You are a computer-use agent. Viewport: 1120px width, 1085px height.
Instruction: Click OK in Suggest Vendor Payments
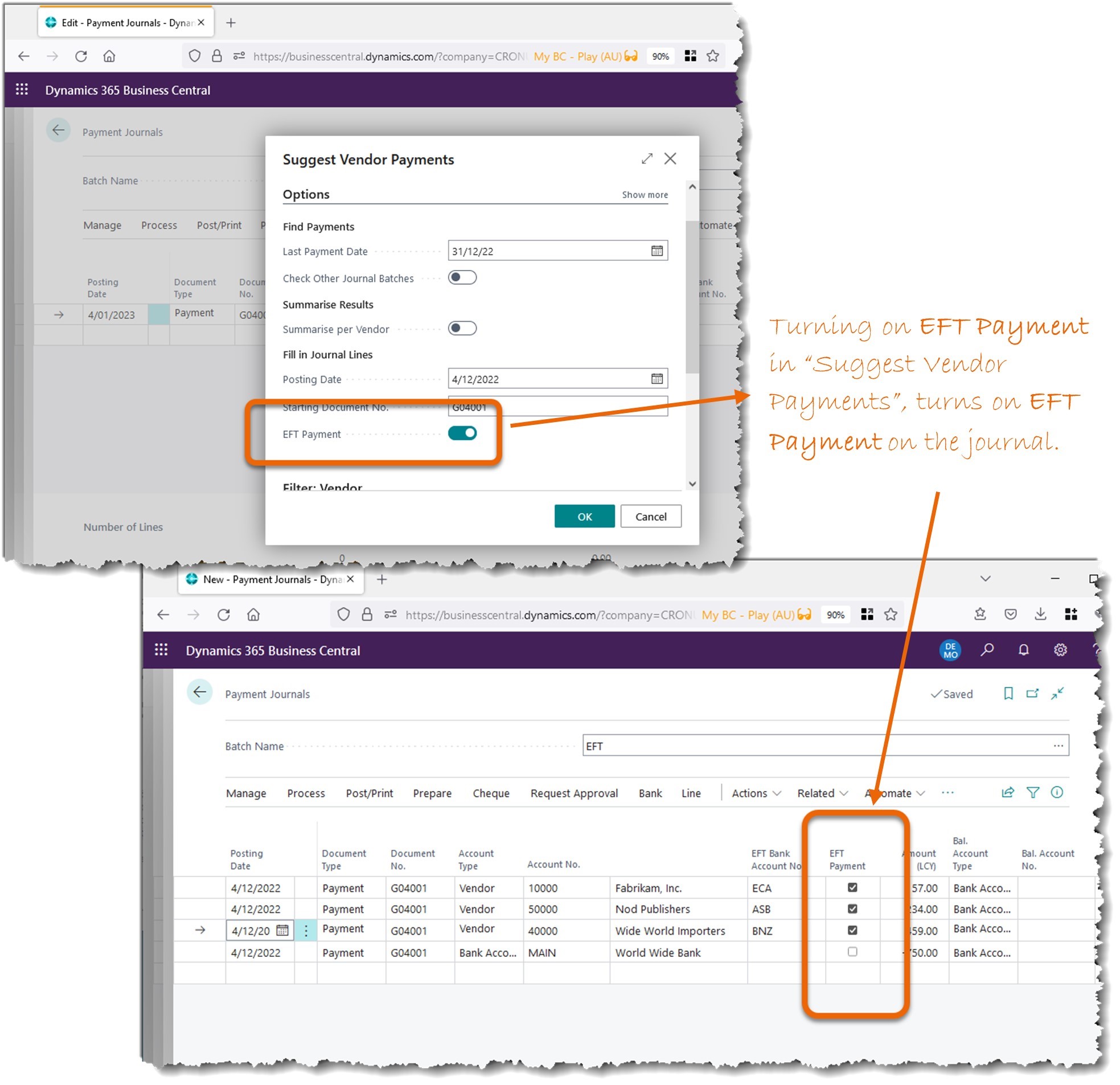(x=585, y=517)
